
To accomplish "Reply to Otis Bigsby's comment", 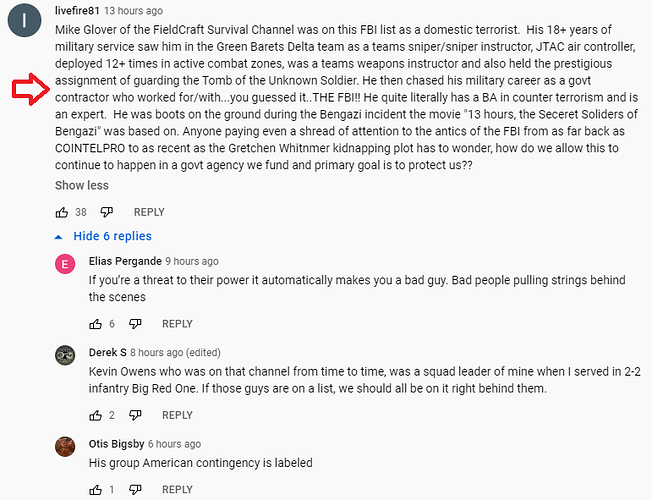I will click(177, 490).
